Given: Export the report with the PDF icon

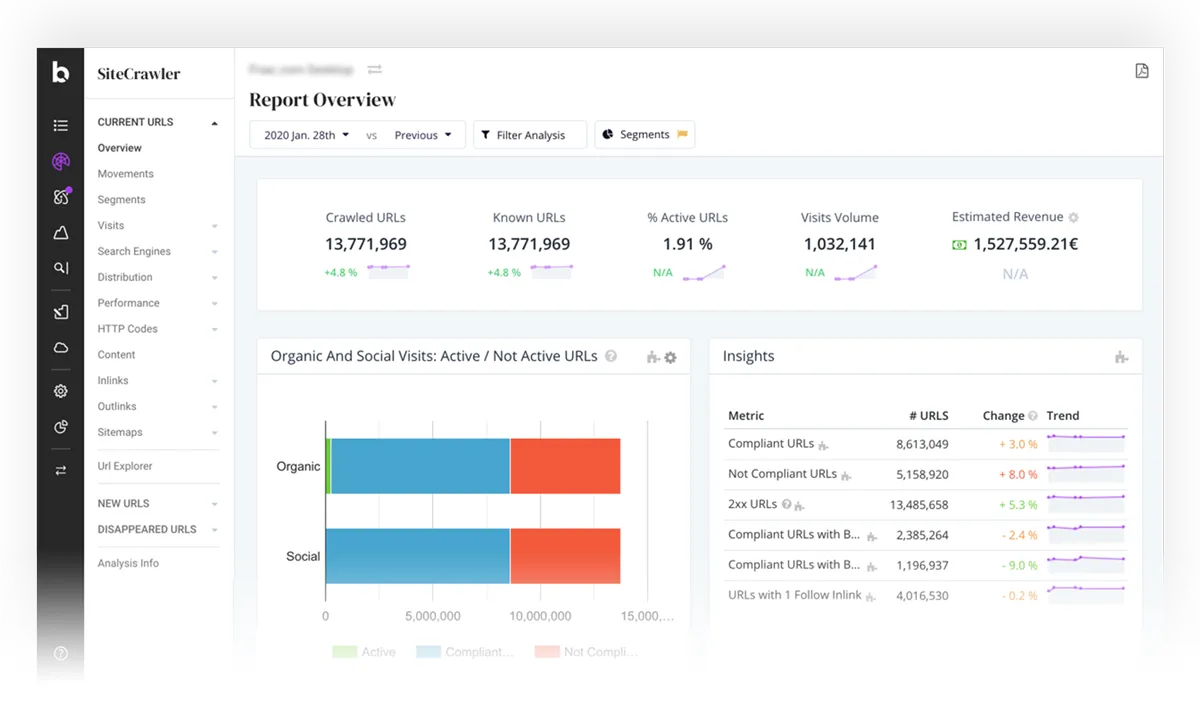Looking at the screenshot, I should pyautogui.click(x=1142, y=70).
